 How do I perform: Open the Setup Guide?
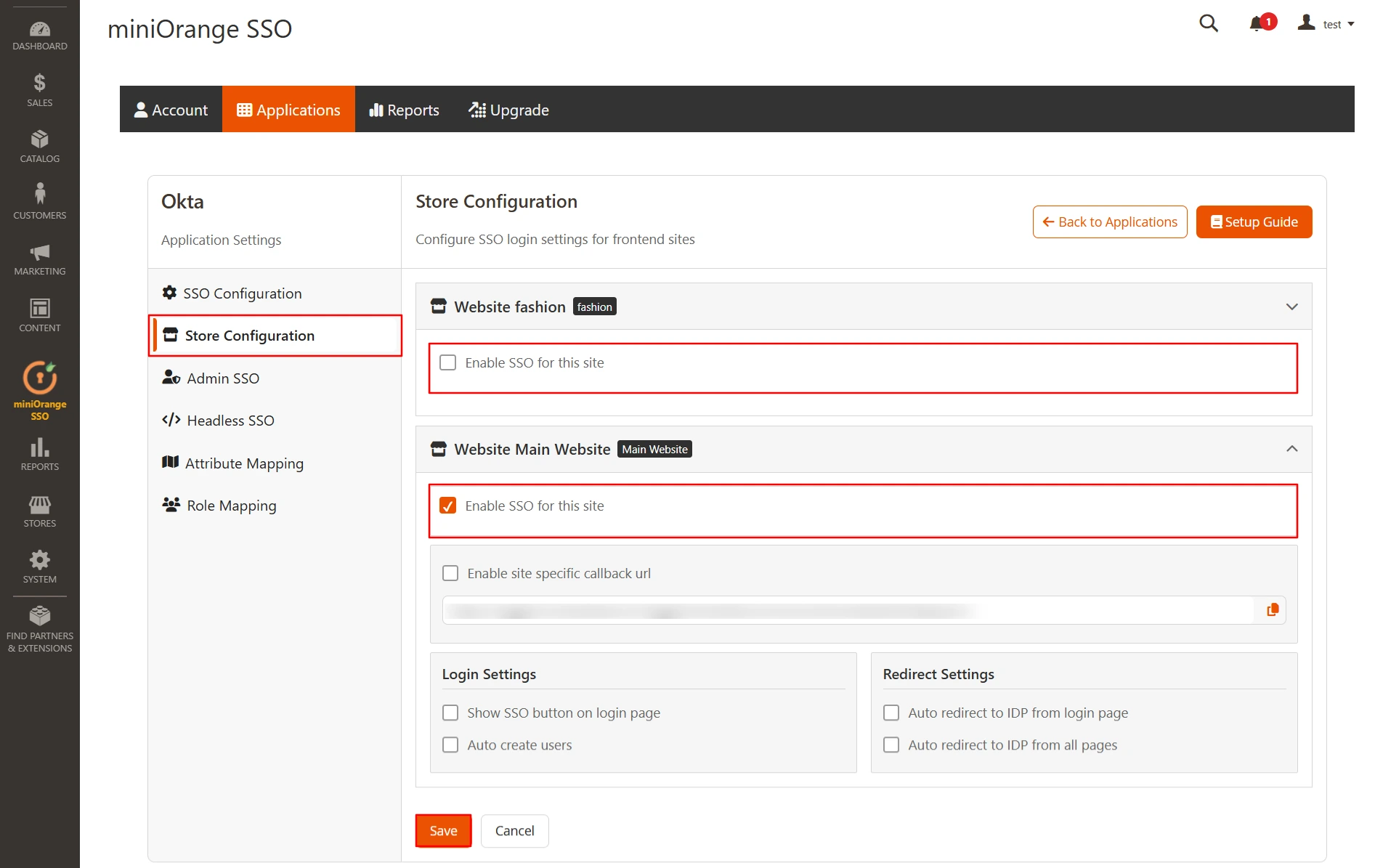(1254, 222)
